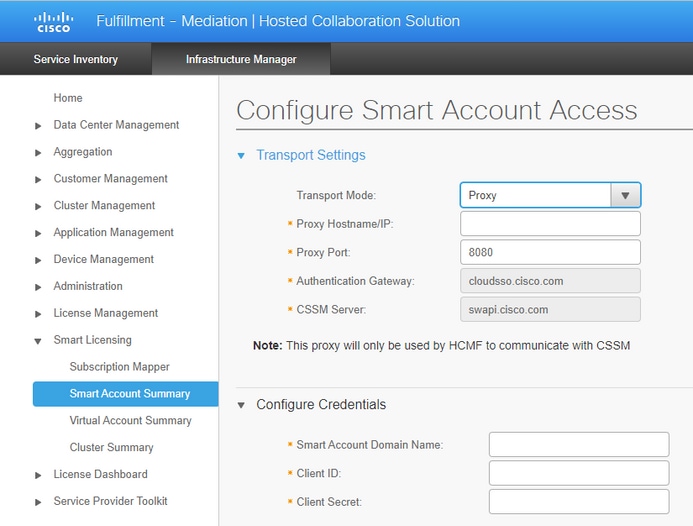Select Smart Licensing menu label

coord(92,340)
